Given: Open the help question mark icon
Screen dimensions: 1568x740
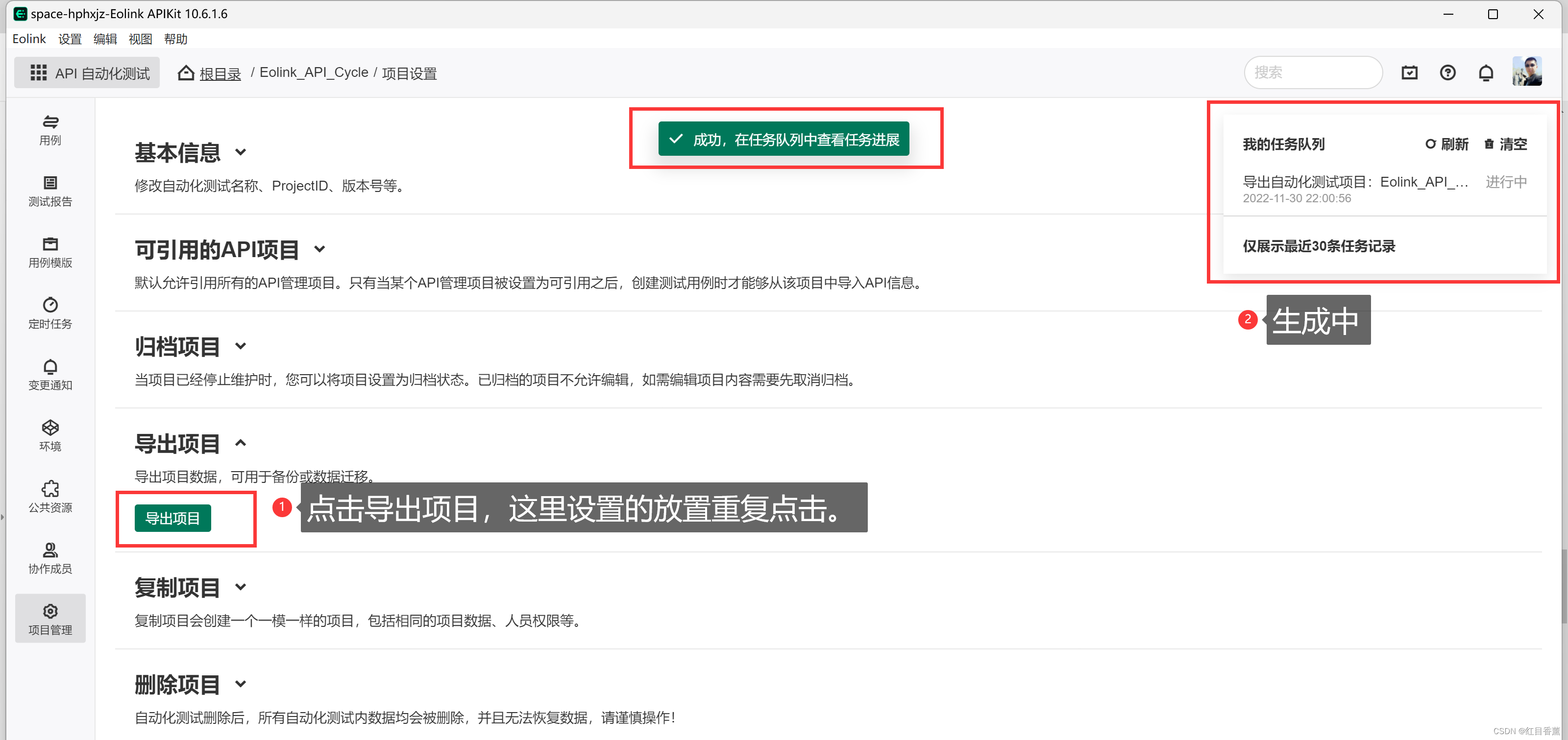Looking at the screenshot, I should pos(1447,73).
